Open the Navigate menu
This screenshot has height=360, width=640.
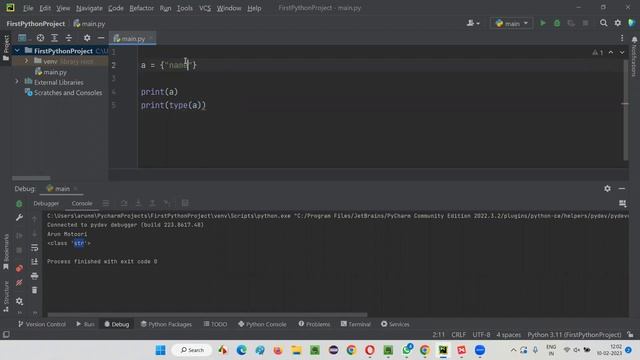(89, 8)
